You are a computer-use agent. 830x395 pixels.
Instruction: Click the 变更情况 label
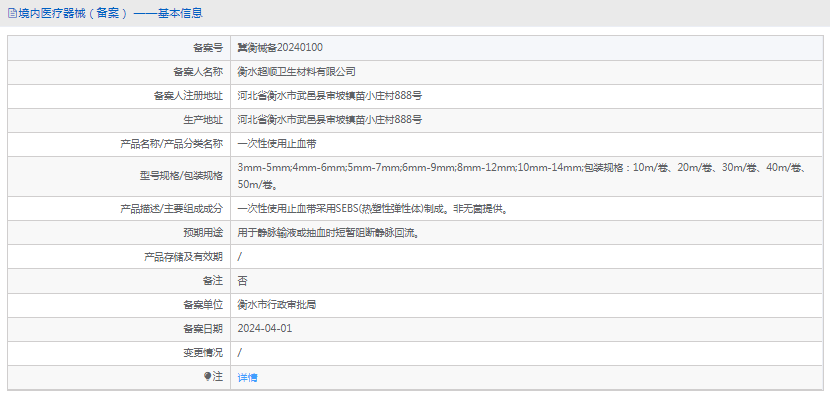(203, 353)
